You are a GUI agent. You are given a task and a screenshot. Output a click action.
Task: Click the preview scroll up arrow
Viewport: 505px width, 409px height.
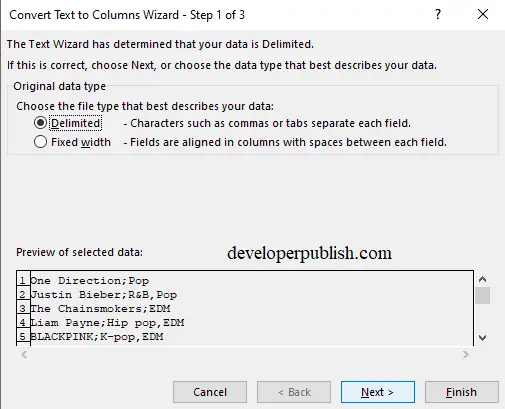point(482,279)
